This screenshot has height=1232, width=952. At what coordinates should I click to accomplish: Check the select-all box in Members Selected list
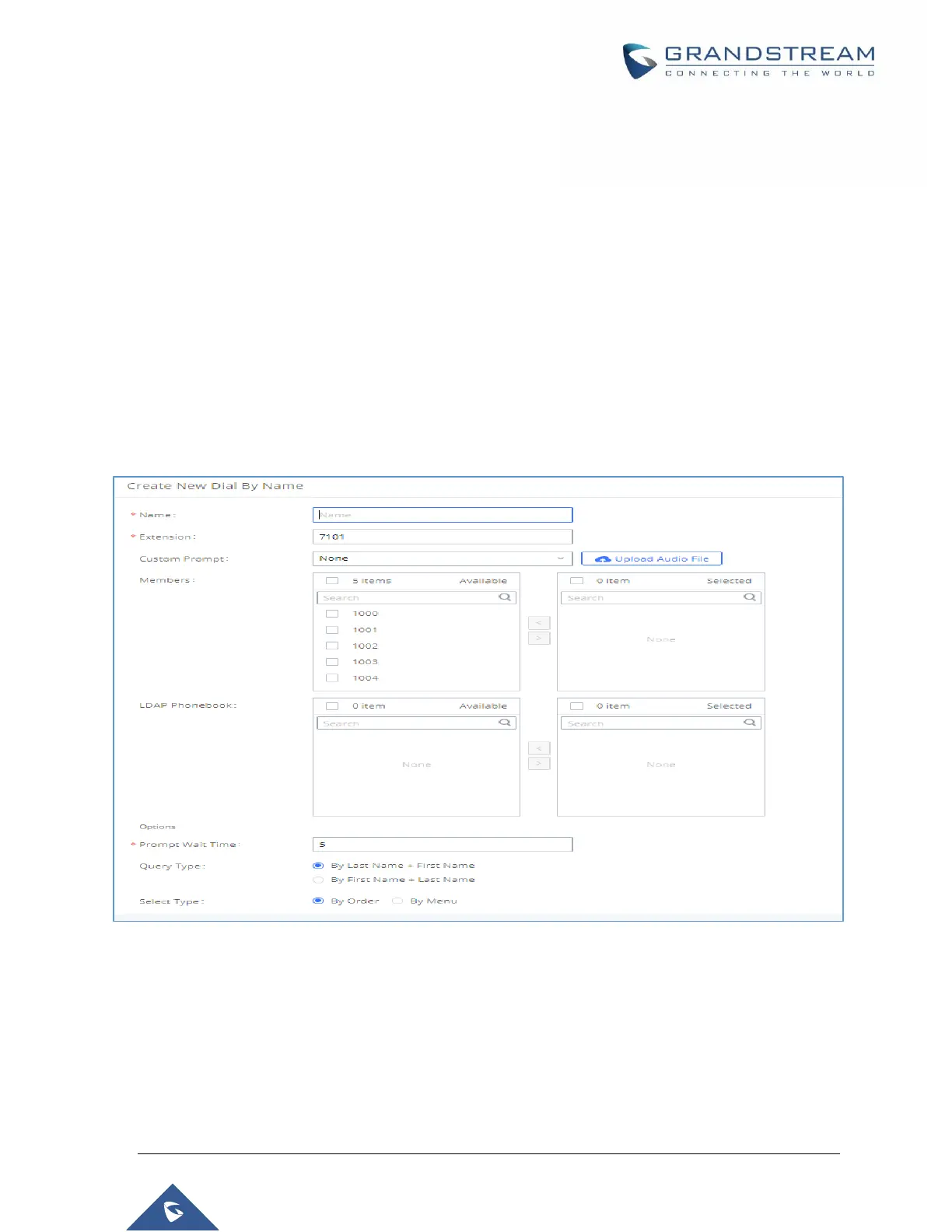pos(577,581)
